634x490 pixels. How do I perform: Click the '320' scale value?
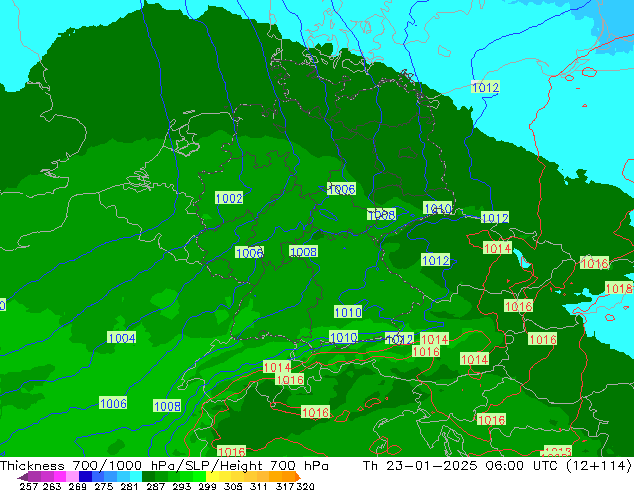(305, 486)
